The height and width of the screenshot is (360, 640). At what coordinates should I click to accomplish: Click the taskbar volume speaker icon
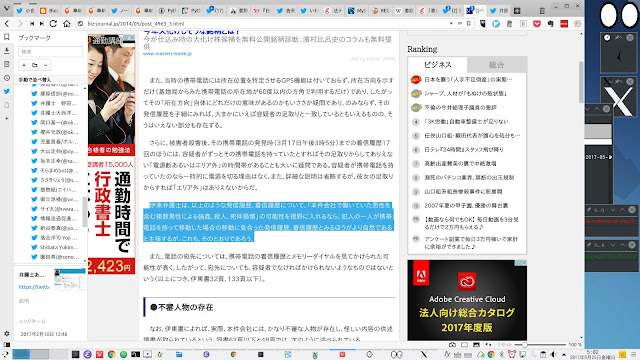point(553,354)
